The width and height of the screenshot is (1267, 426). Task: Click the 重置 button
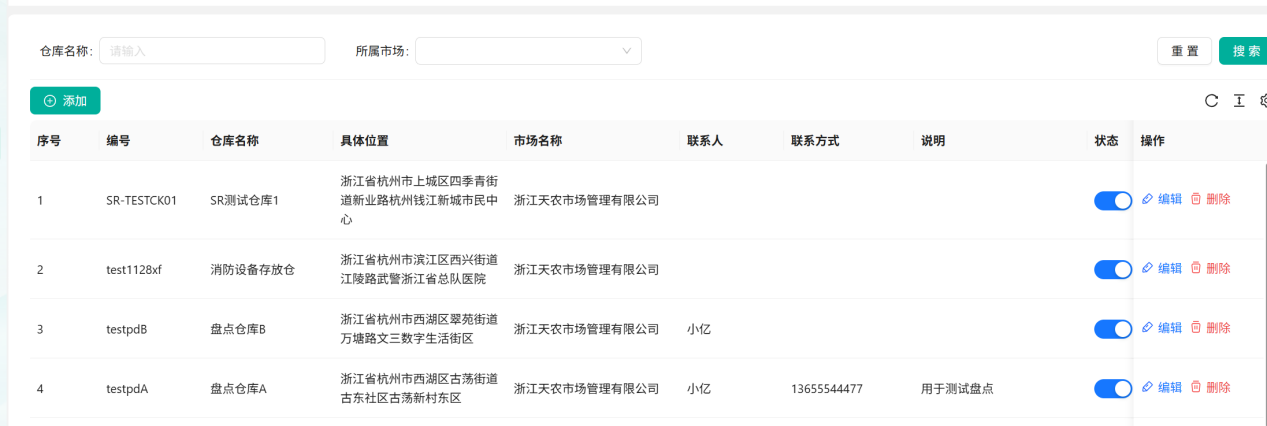coord(1185,51)
